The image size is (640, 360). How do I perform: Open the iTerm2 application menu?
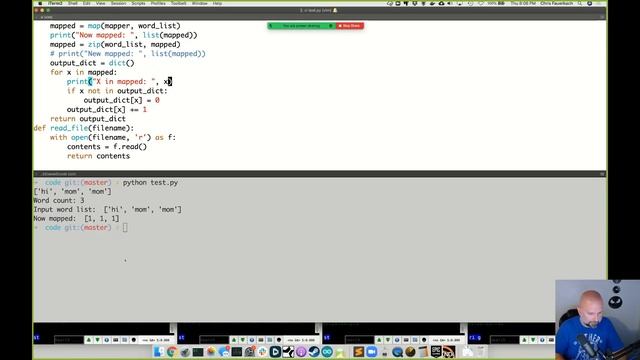[55, 3]
